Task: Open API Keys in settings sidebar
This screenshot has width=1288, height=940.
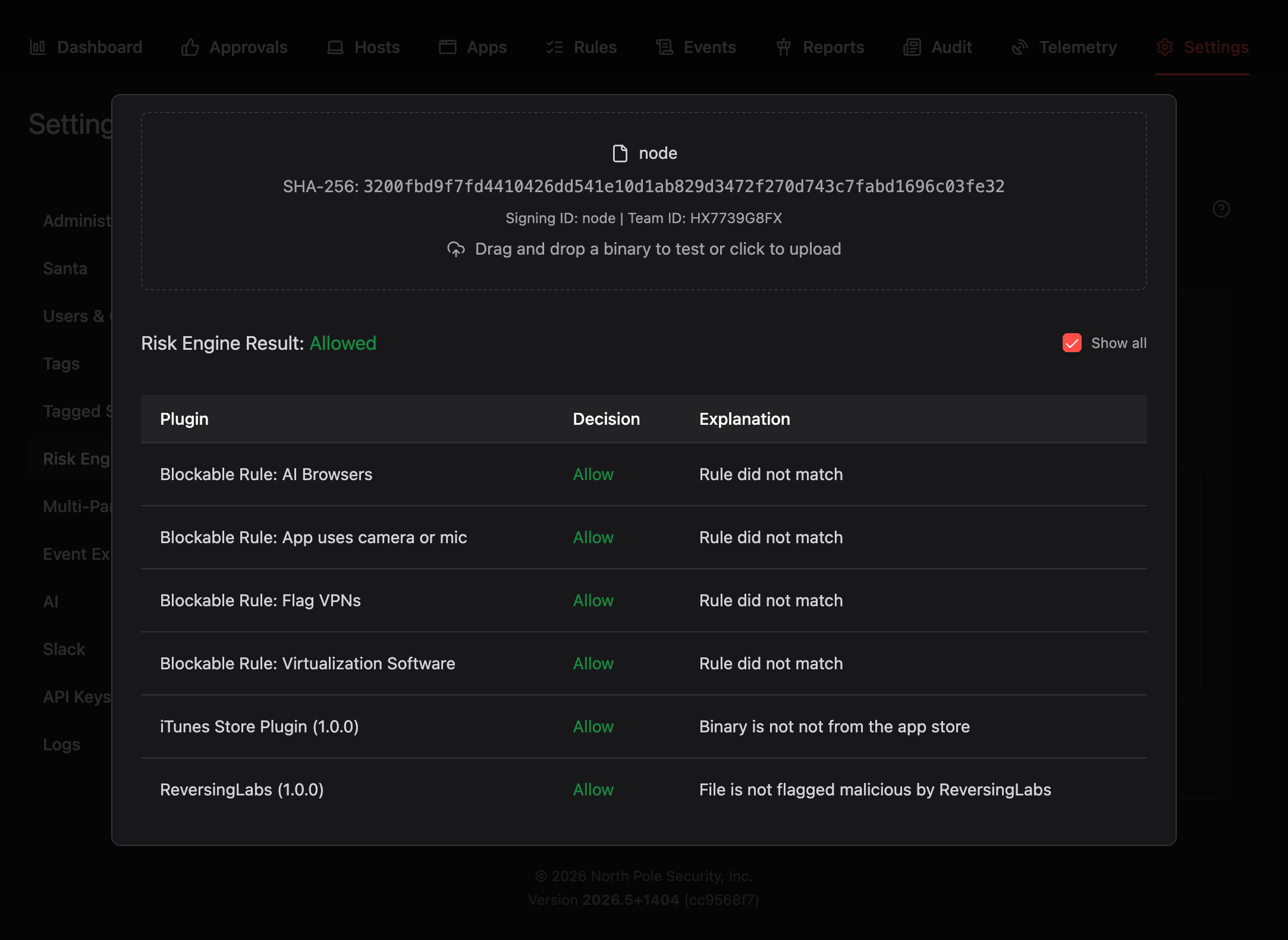Action: pos(77,697)
